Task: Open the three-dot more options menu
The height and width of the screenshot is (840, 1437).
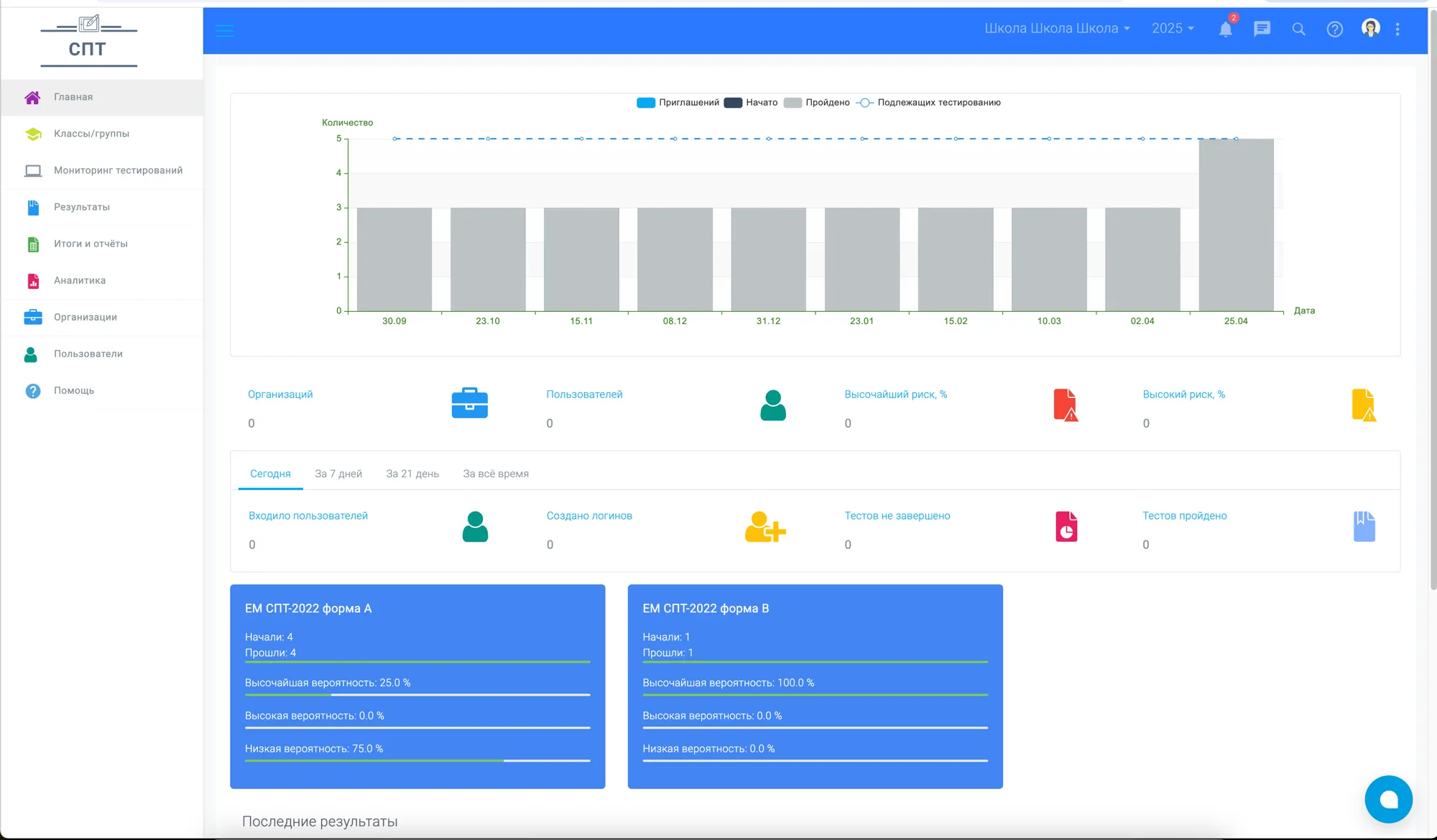Action: (1397, 29)
